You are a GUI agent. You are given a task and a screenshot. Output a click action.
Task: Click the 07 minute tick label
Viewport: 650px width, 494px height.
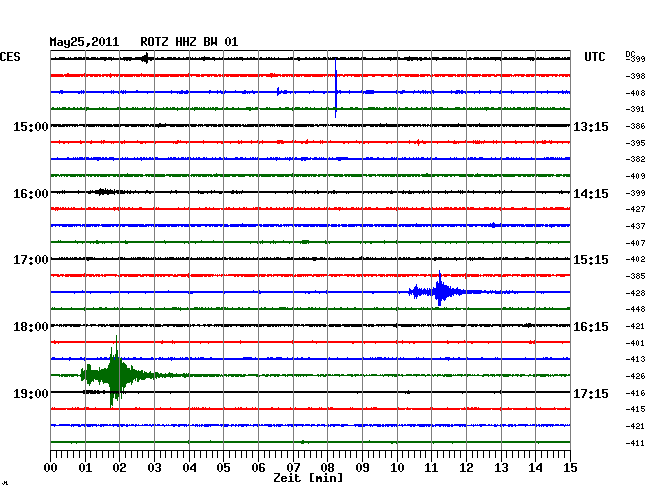(x=293, y=468)
